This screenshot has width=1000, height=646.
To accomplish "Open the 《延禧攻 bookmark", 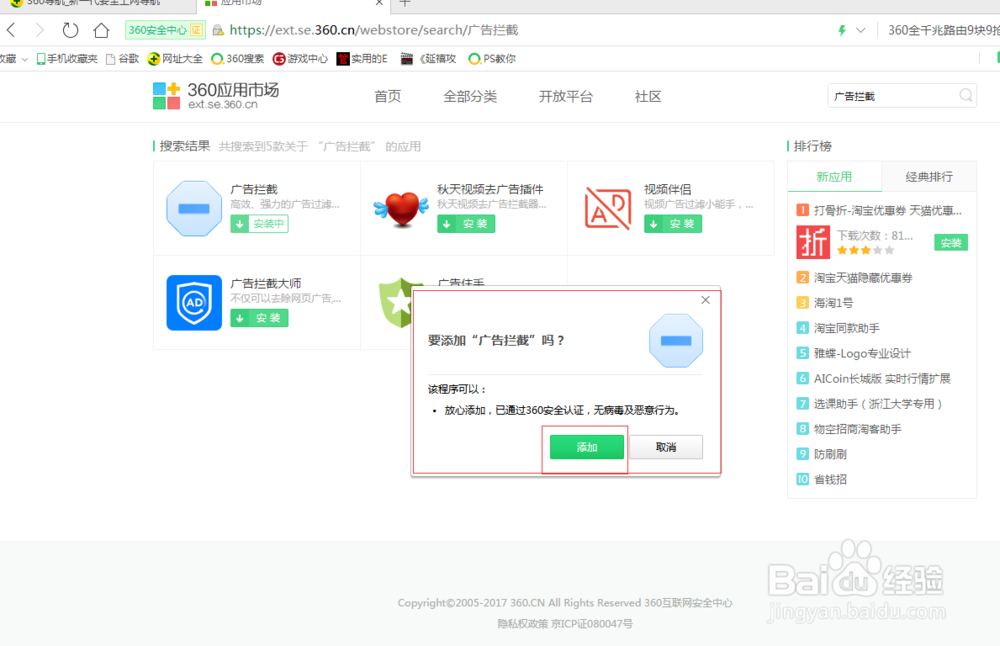I will (428, 59).
